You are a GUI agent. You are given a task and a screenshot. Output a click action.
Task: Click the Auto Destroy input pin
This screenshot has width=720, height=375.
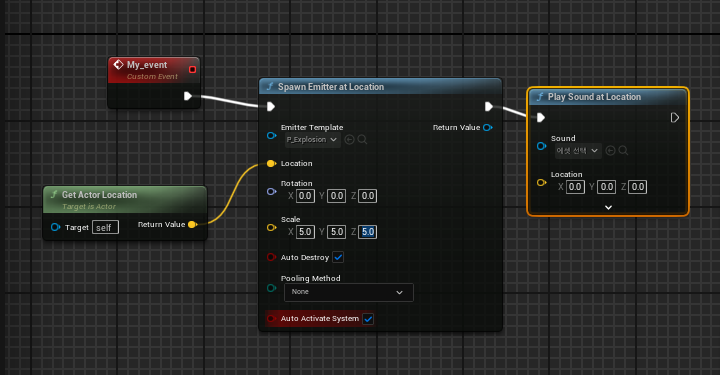click(x=271, y=257)
